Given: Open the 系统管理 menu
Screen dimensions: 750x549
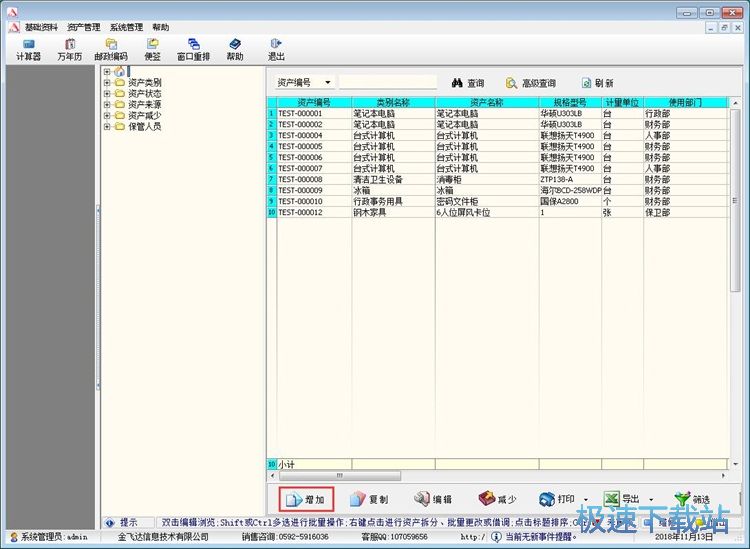Looking at the screenshot, I should click(126, 27).
